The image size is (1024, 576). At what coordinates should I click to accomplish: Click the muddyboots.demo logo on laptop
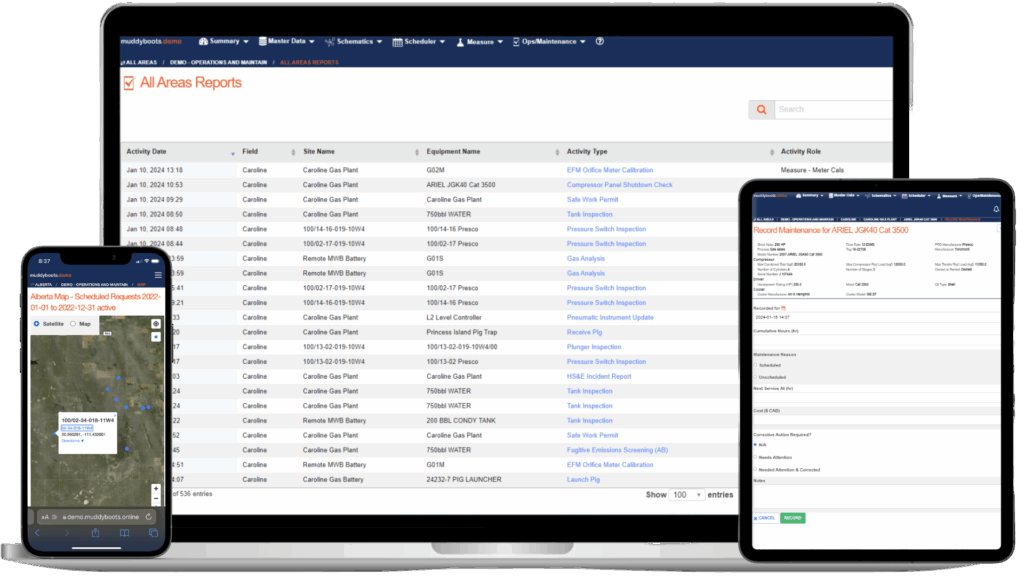[x=151, y=41]
